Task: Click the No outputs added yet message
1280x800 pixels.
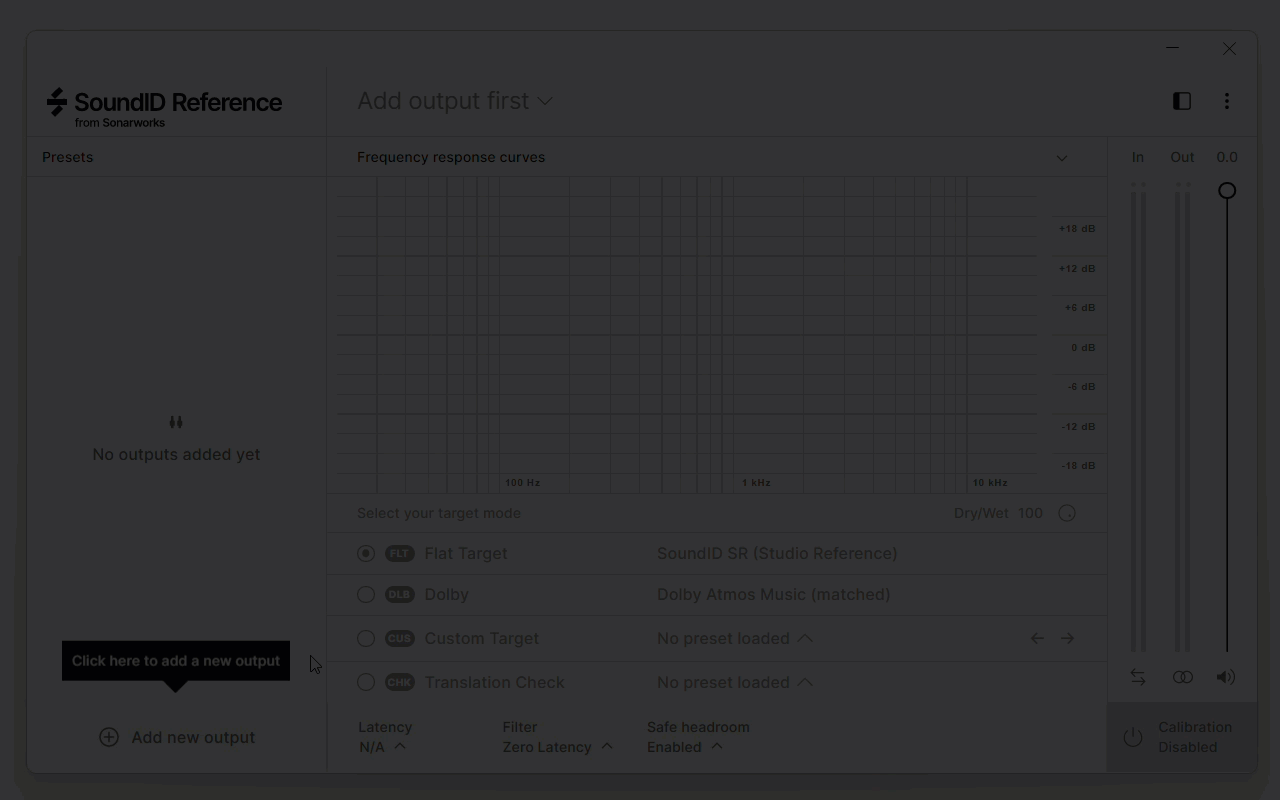Action: click(x=176, y=454)
